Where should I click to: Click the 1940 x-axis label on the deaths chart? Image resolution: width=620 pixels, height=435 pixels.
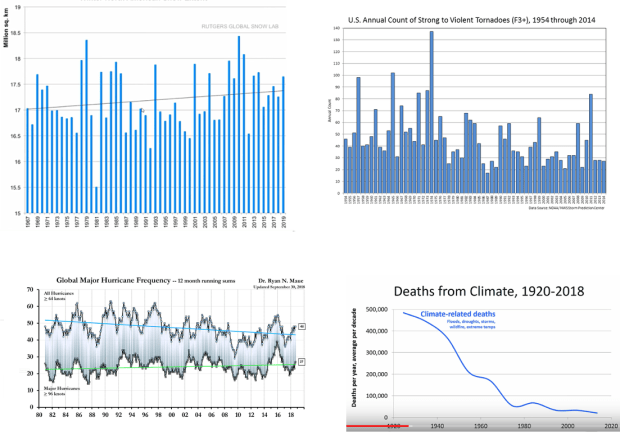437,426
